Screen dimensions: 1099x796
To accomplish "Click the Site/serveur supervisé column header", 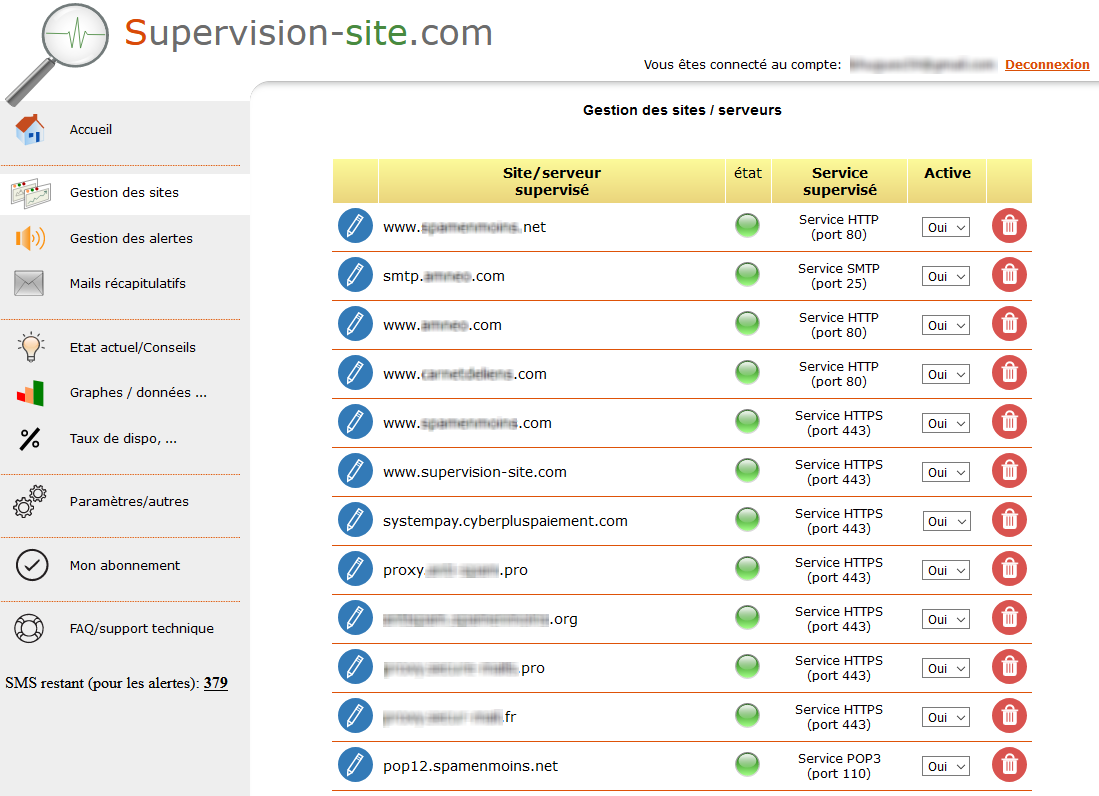I will click(552, 181).
